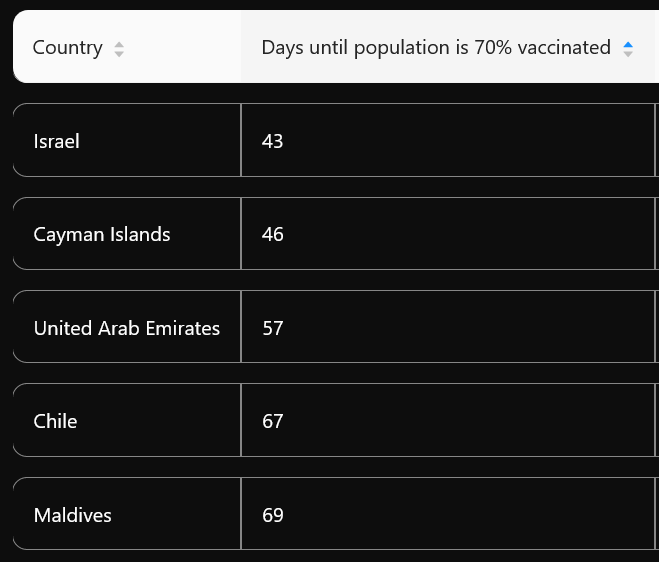Image resolution: width=659 pixels, height=562 pixels.
Task: Click the Country sort descending down arrow
Action: (x=119, y=53)
